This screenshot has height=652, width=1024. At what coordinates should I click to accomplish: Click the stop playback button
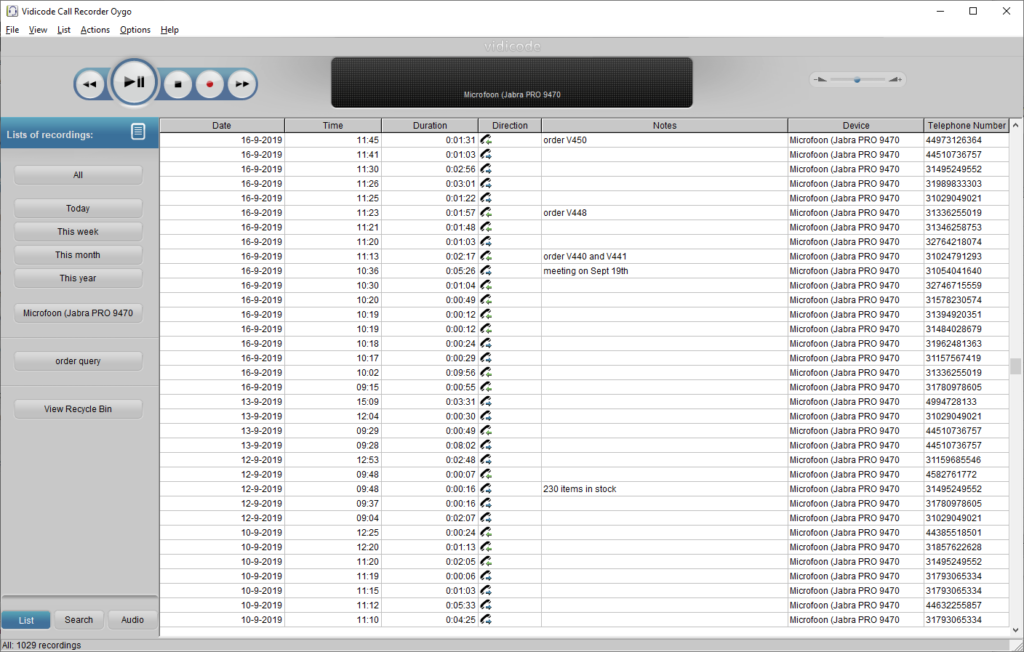coord(178,84)
